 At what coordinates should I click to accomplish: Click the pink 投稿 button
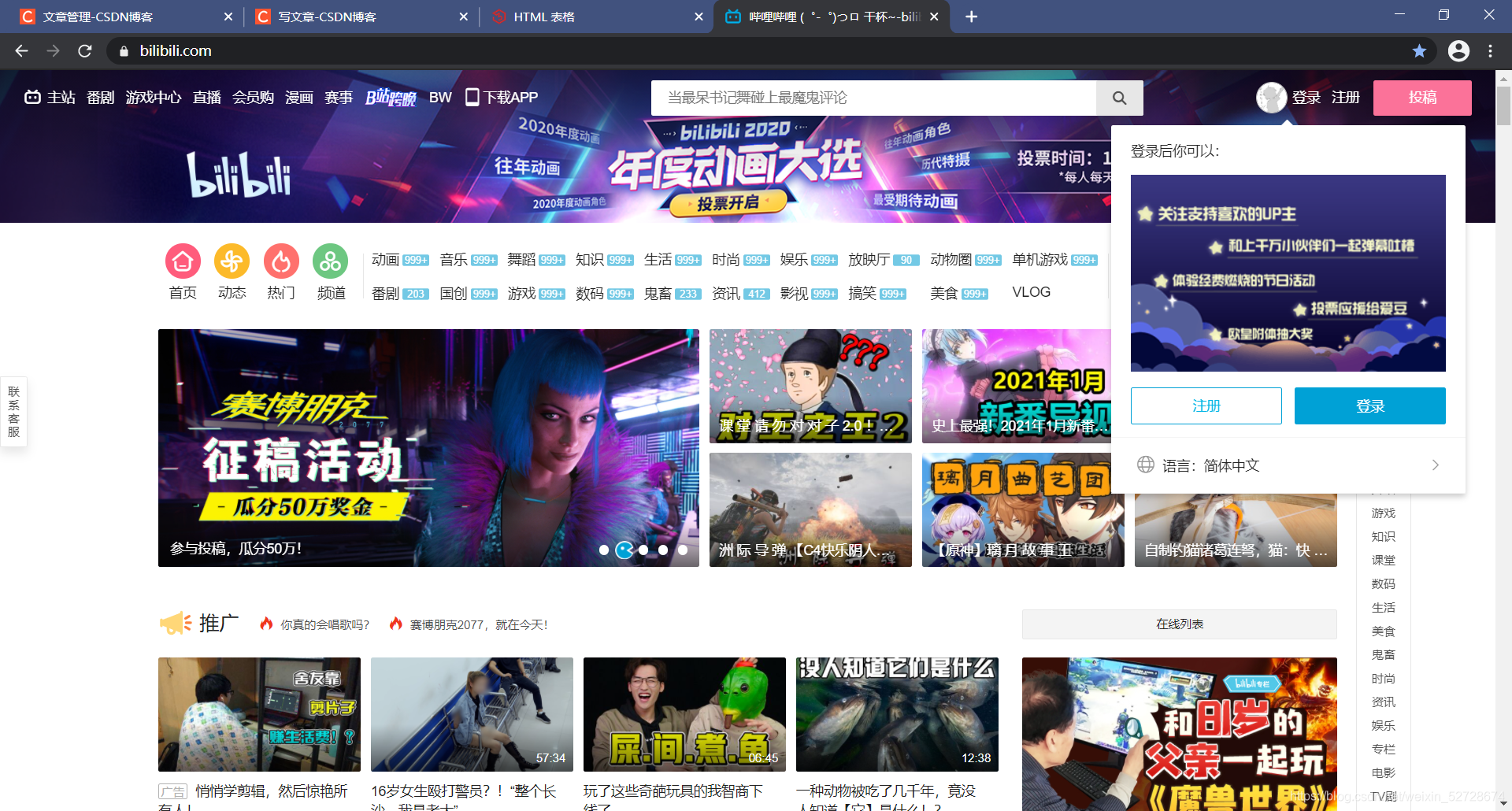coord(1422,98)
